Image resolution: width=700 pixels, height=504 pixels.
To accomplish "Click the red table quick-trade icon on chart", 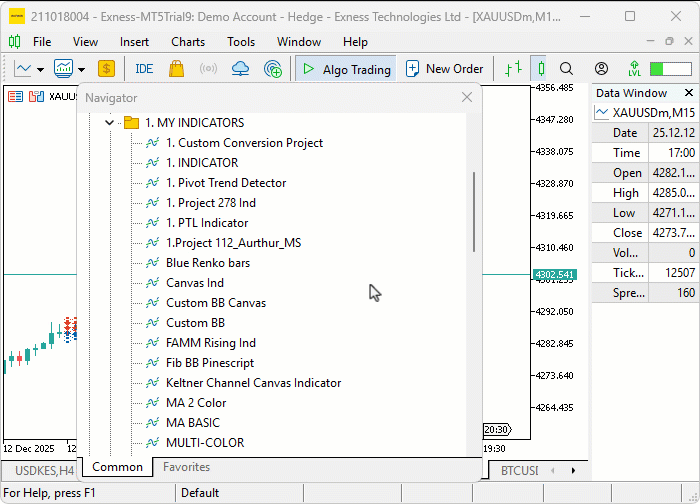I will pyautogui.click(x=16, y=96).
